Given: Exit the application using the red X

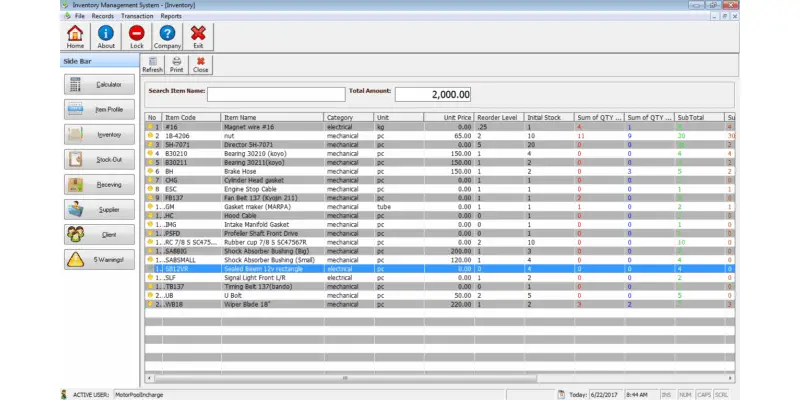Looking at the screenshot, I should tap(198, 37).
